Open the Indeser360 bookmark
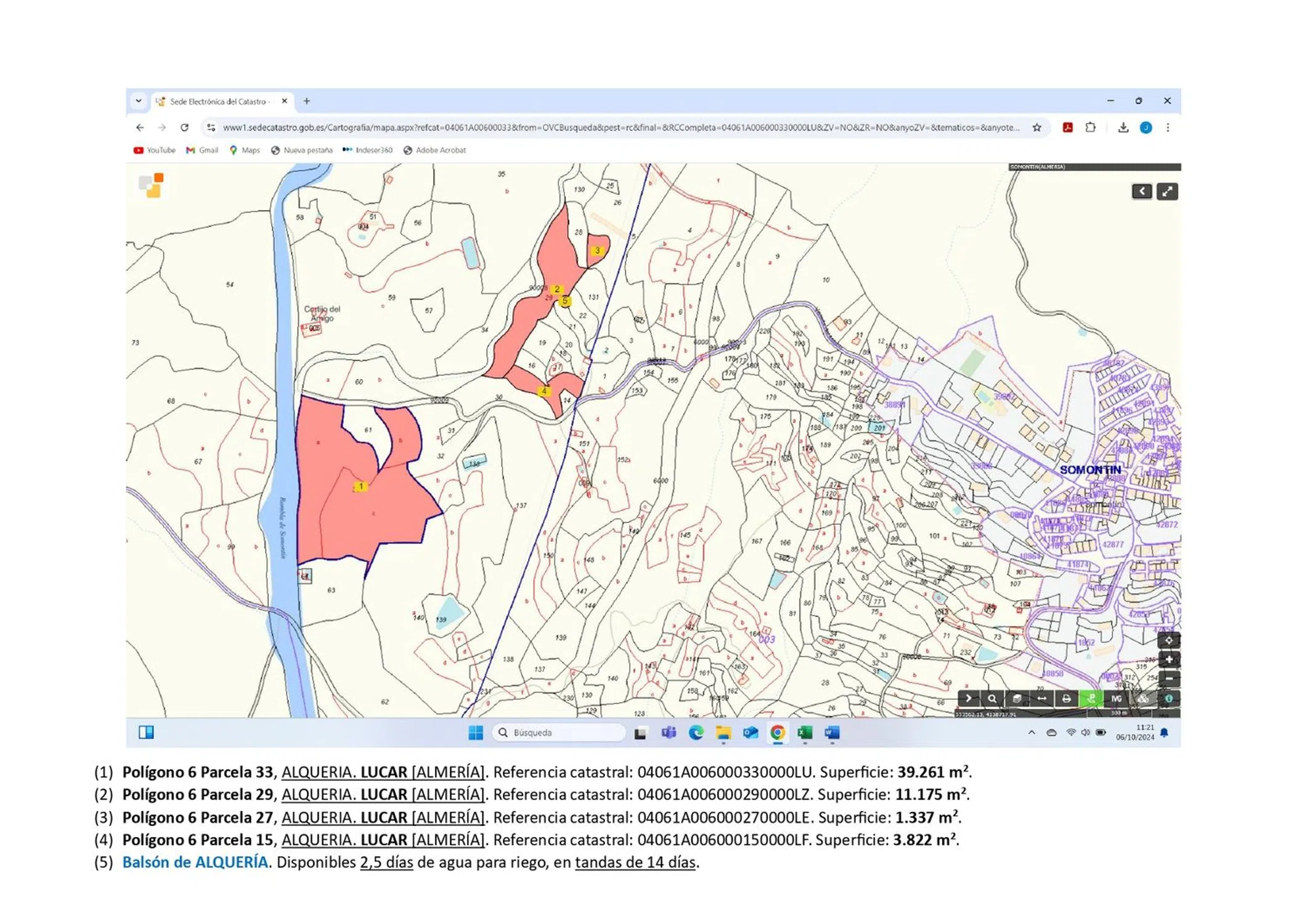 click(x=368, y=150)
